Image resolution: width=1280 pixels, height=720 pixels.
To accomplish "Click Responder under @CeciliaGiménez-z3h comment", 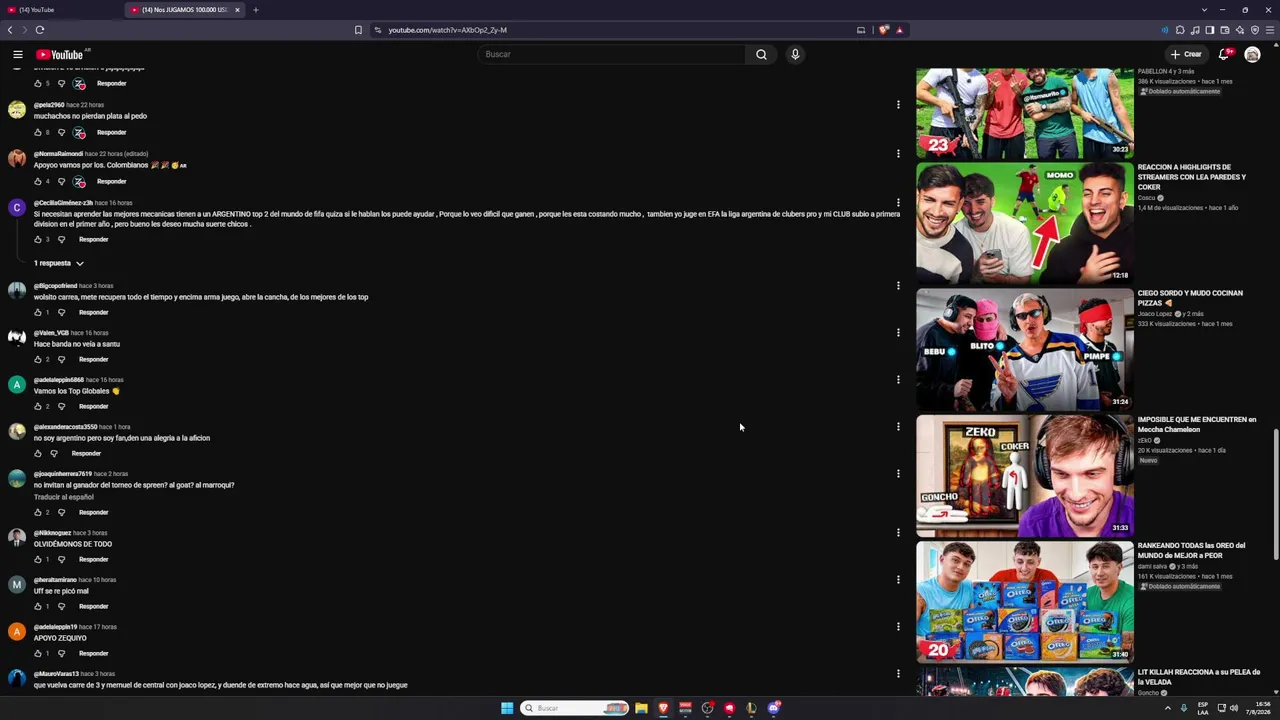I will [x=93, y=239].
